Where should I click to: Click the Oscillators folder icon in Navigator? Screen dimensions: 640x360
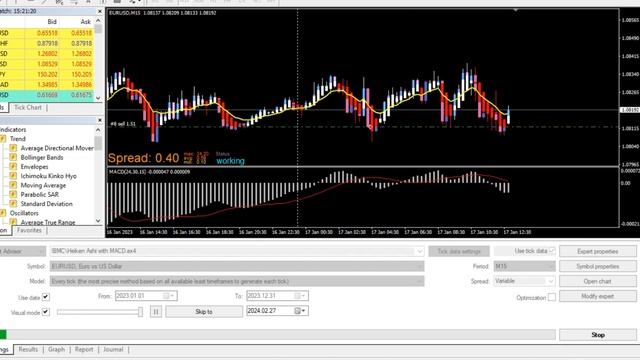click(3, 213)
